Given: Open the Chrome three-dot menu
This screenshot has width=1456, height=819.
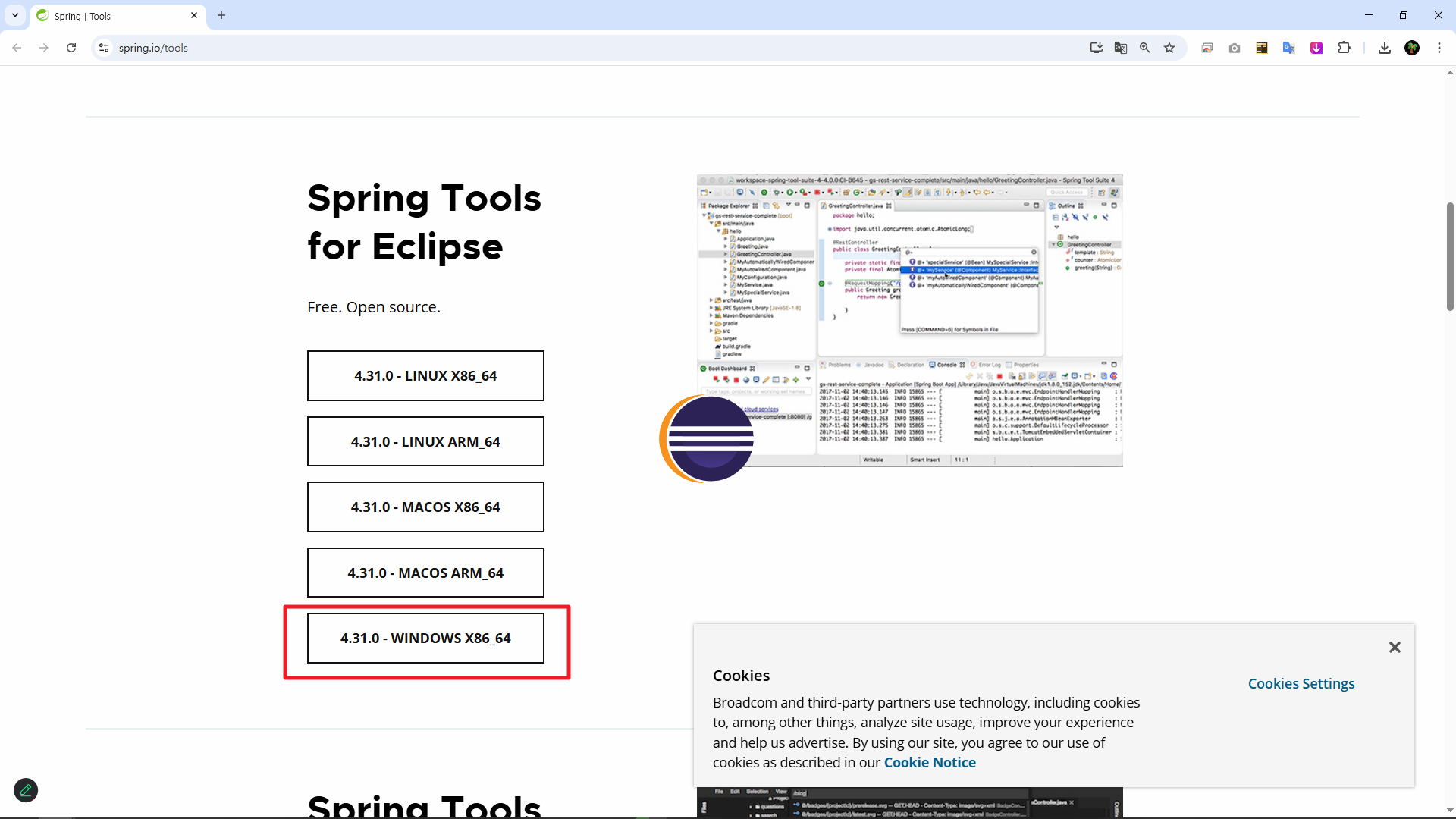Looking at the screenshot, I should tap(1439, 48).
